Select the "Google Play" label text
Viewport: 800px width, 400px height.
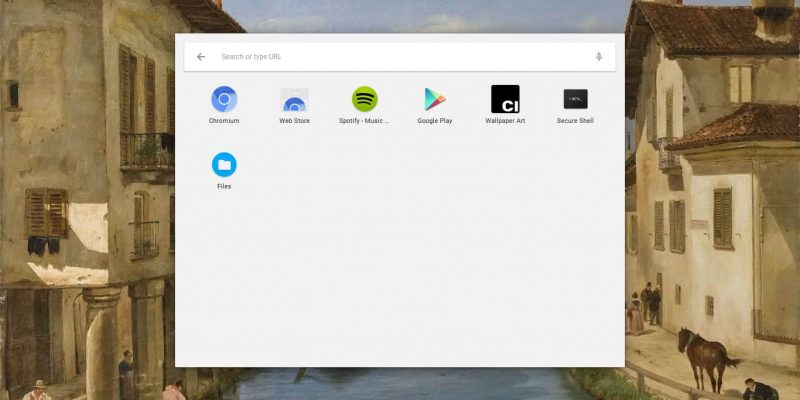435,121
